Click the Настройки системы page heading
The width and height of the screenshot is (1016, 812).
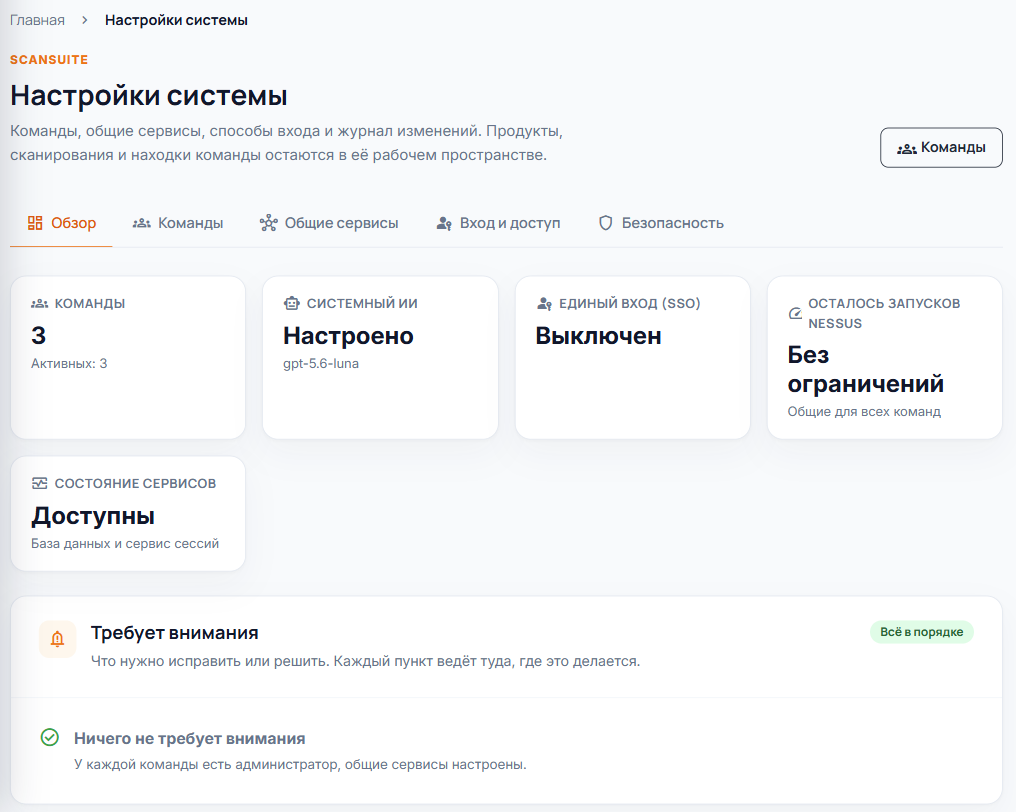(x=148, y=95)
